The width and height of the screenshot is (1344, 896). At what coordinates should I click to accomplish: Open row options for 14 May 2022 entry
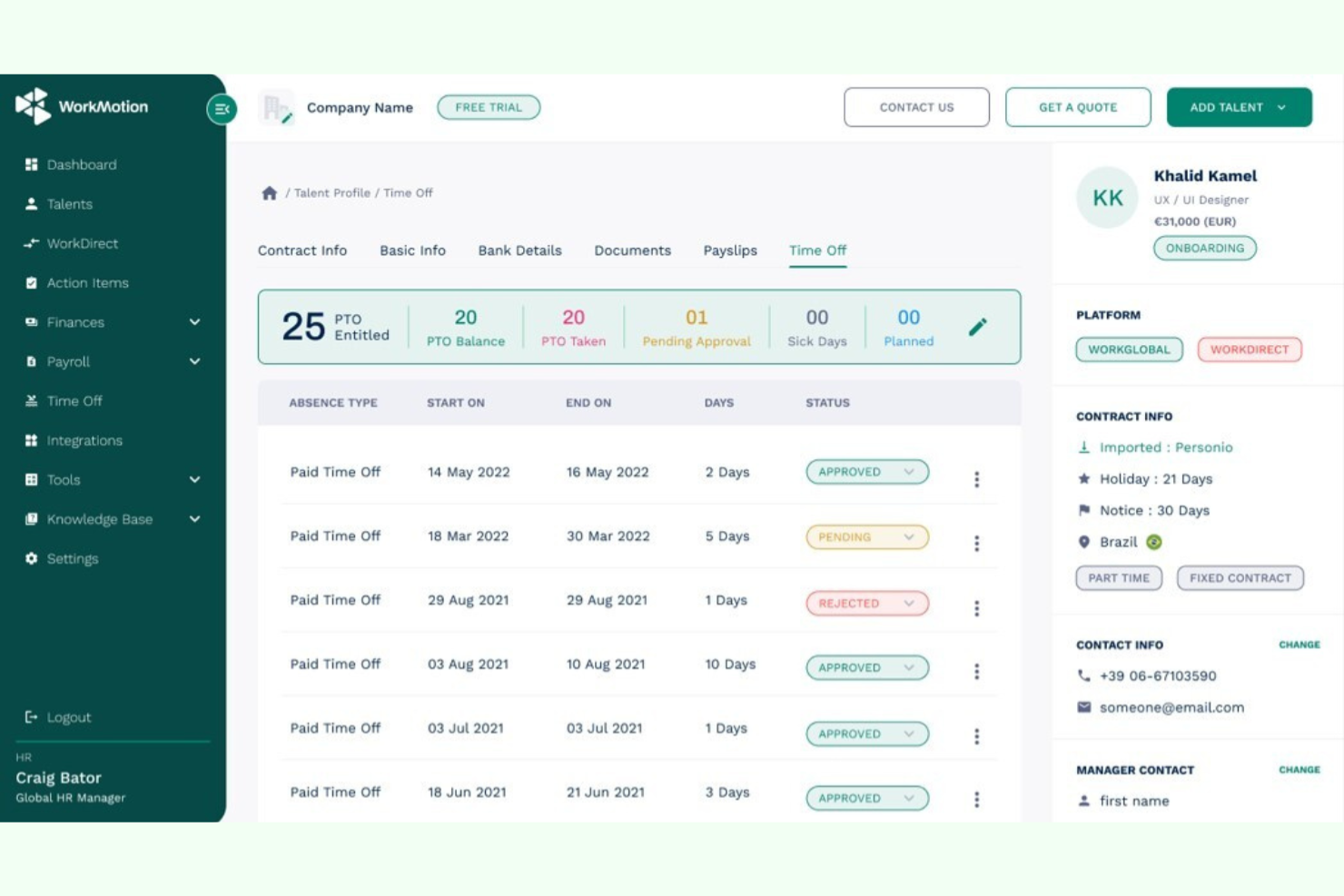tap(976, 478)
